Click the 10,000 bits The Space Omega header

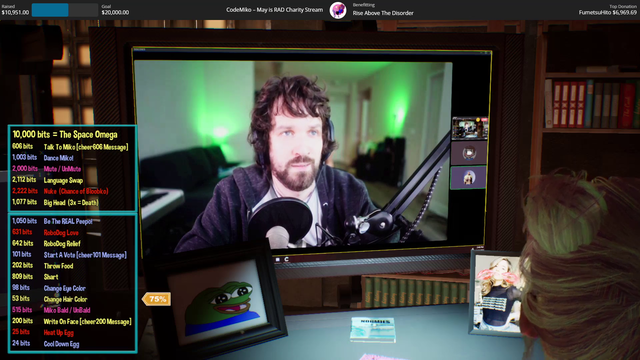65,134
